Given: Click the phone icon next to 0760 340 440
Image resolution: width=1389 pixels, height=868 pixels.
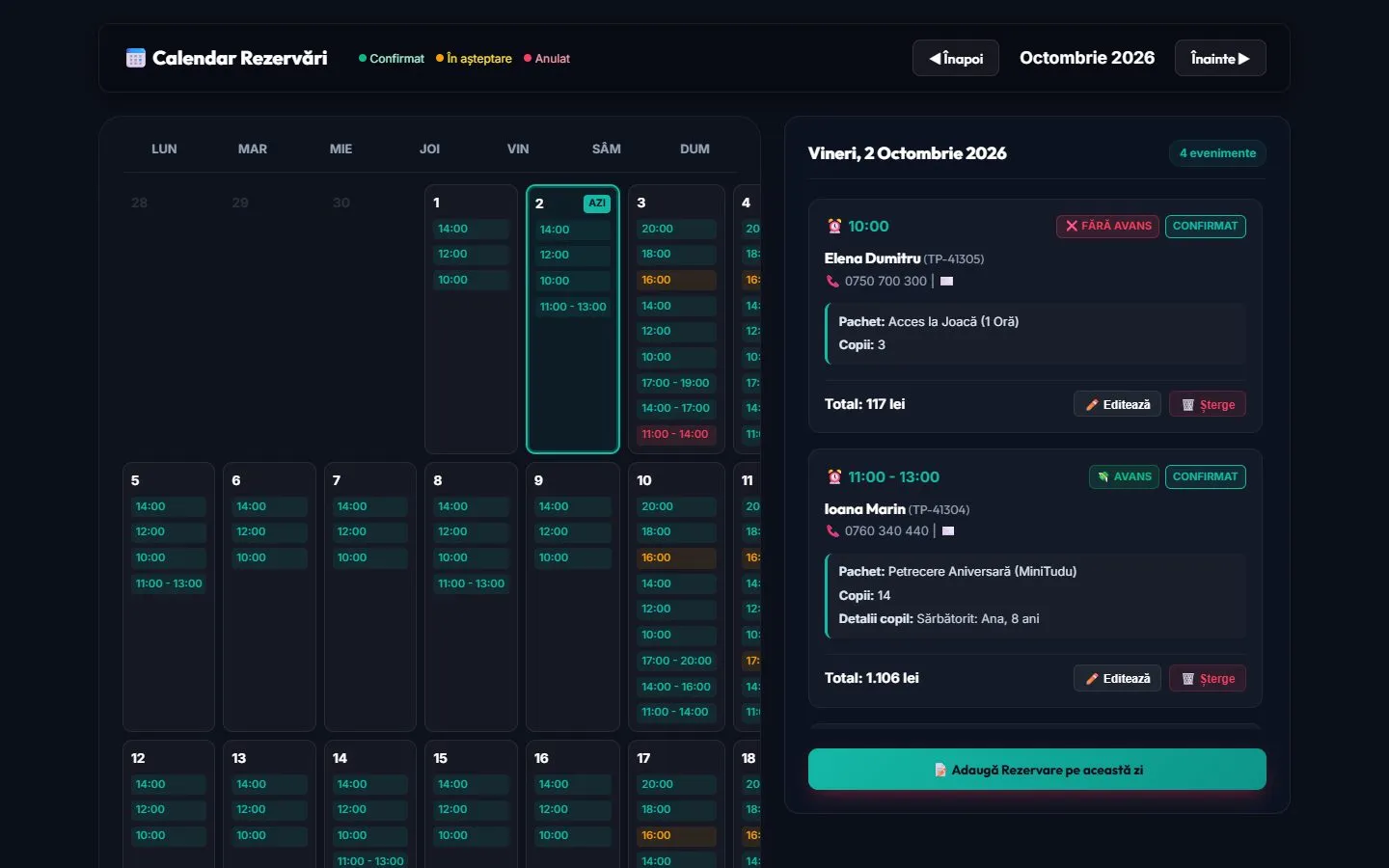Looking at the screenshot, I should [x=832, y=531].
